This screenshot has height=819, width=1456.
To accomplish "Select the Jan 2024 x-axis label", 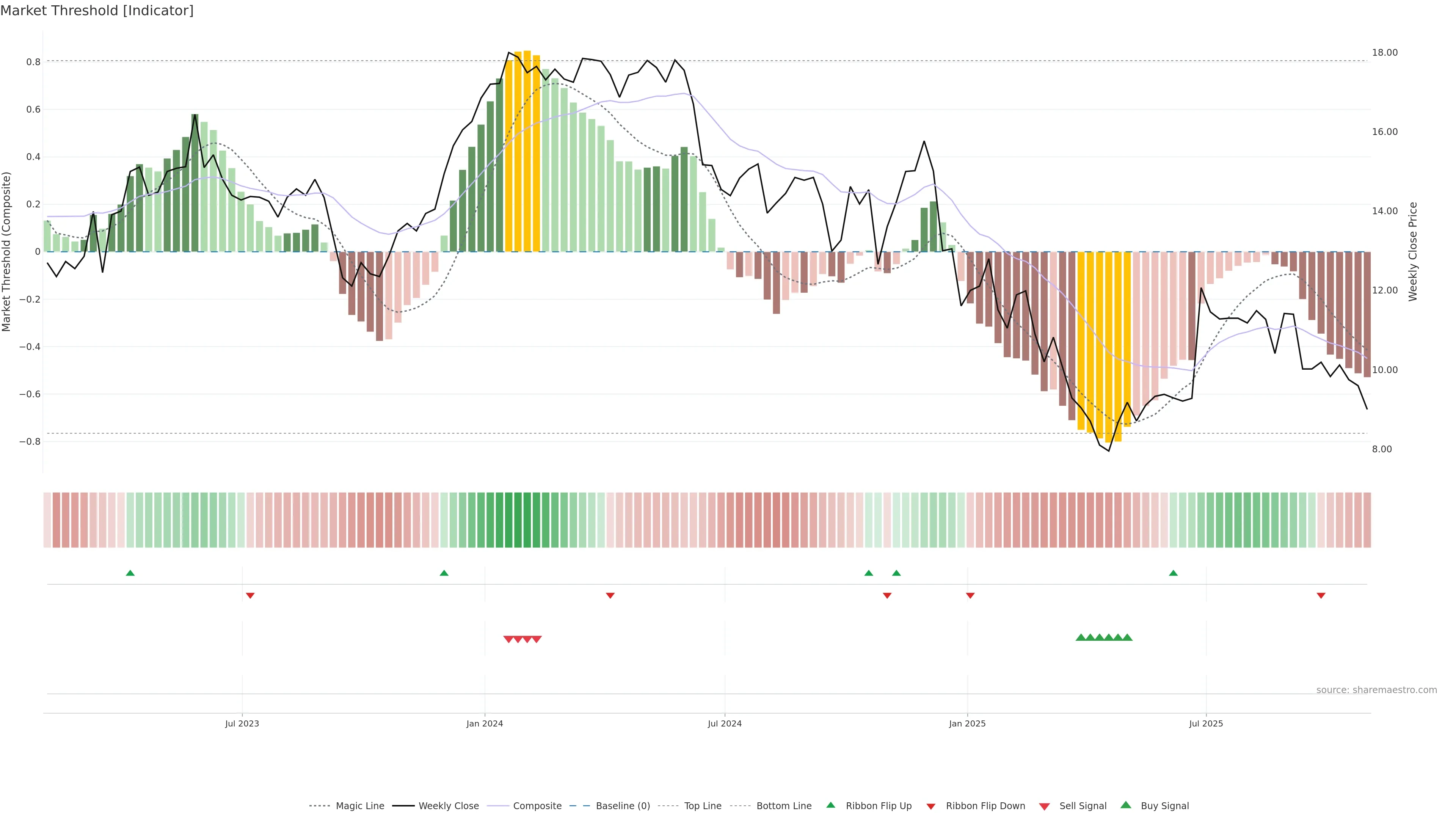I will 485,723.
